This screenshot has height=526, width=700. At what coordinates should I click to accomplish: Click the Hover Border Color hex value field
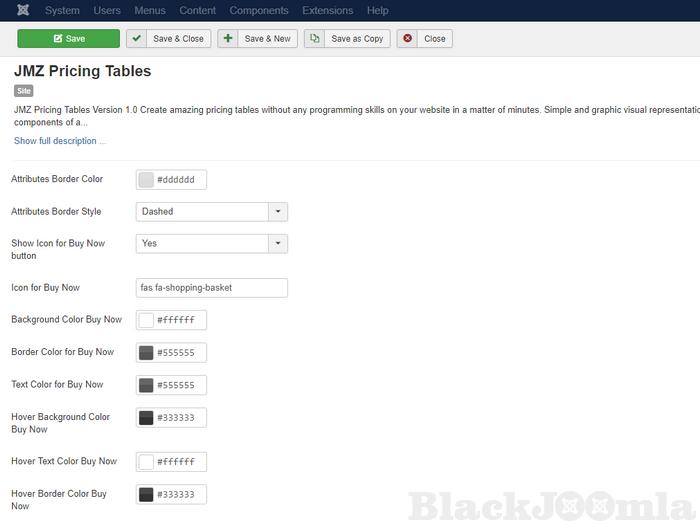[180, 495]
